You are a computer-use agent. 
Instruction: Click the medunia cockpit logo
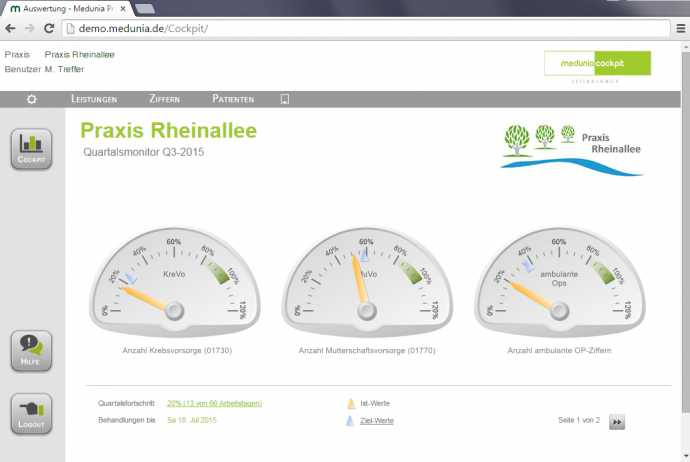[x=597, y=64]
